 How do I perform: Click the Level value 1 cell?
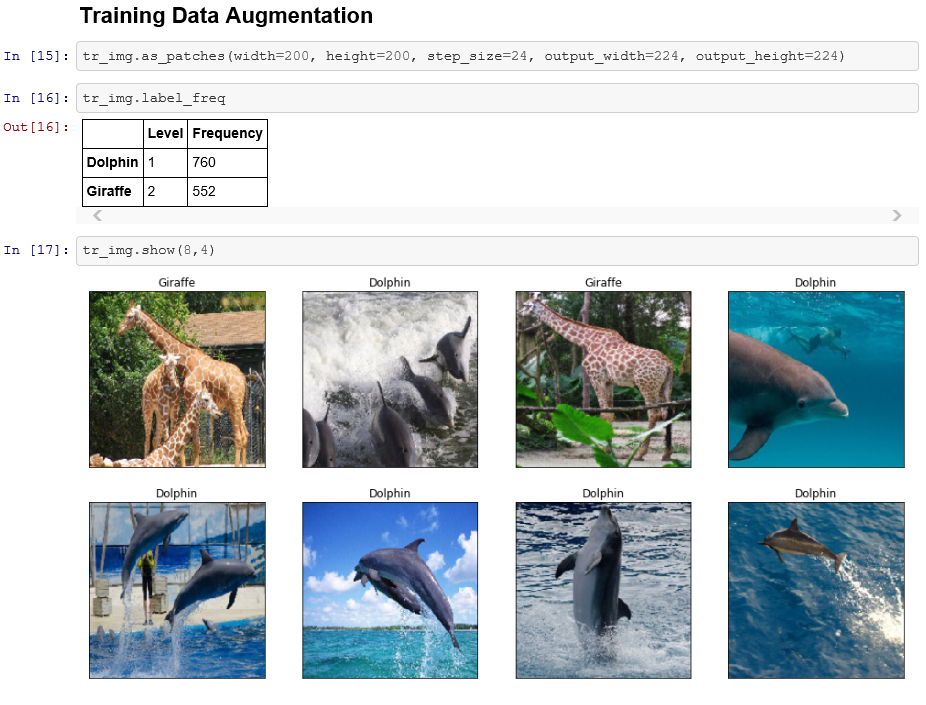tap(165, 162)
